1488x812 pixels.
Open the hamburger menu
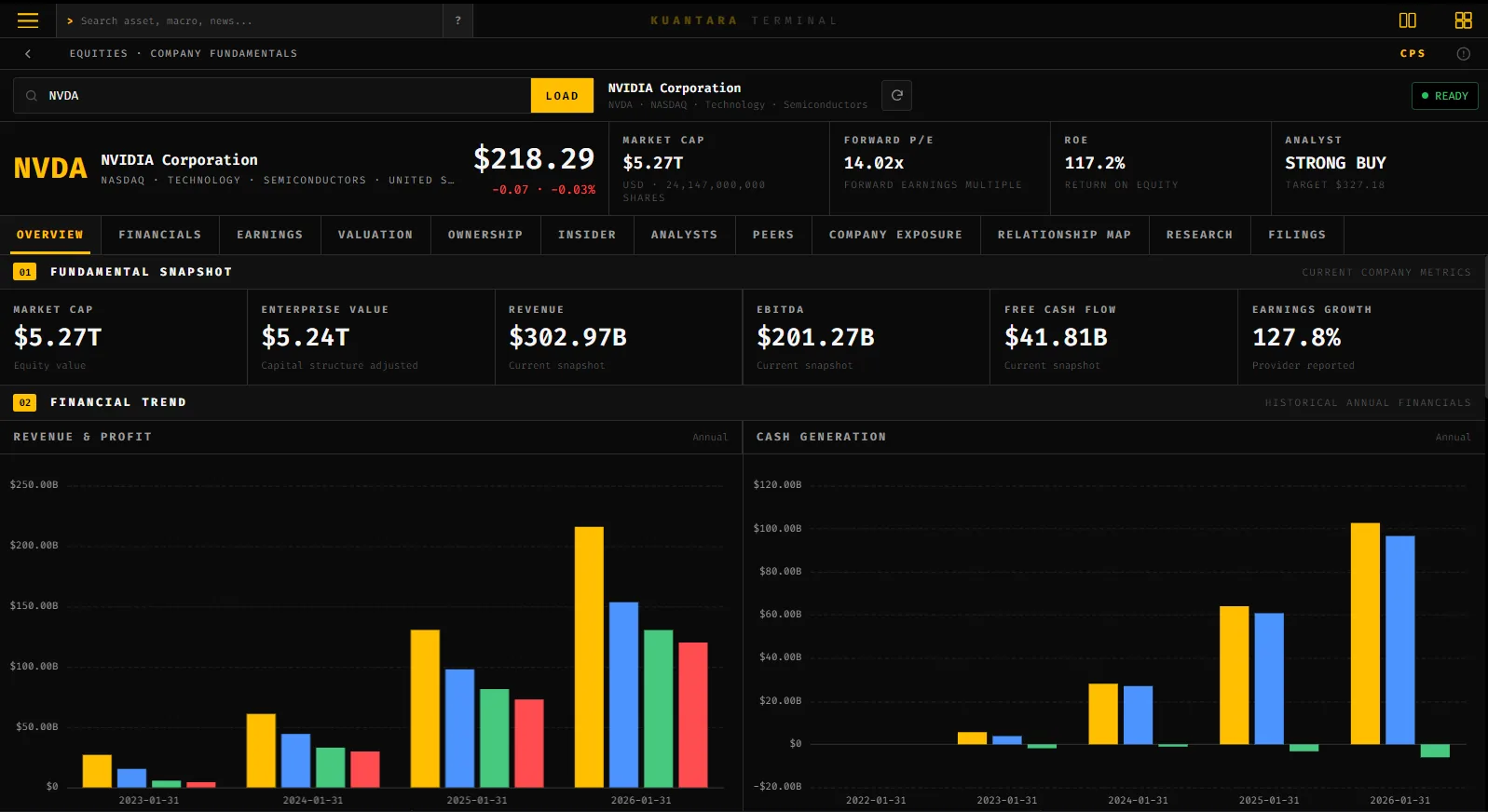[x=28, y=20]
